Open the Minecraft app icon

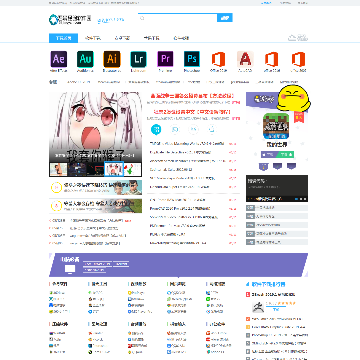point(277,127)
